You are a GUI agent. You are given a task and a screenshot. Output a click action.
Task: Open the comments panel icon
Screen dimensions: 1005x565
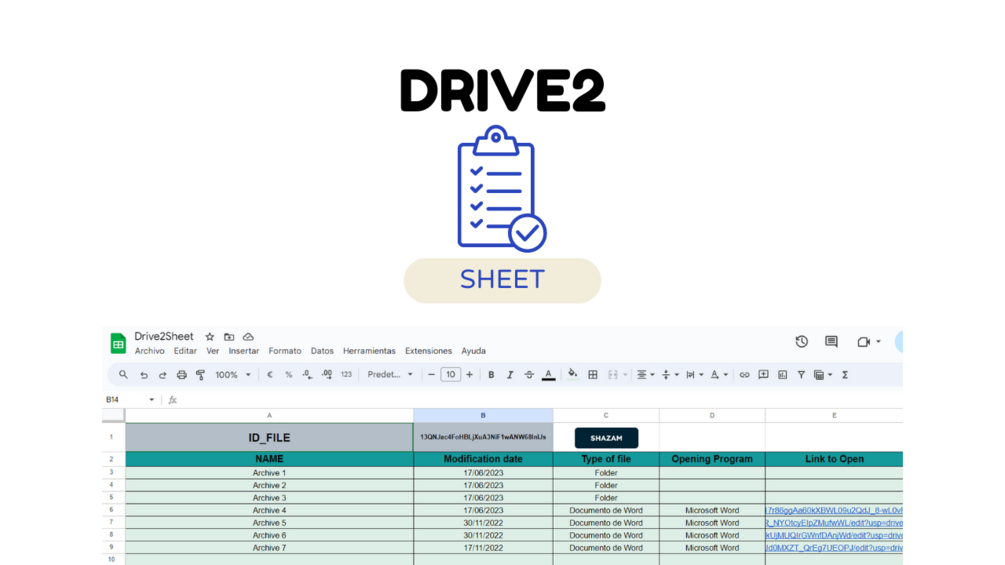click(x=831, y=341)
